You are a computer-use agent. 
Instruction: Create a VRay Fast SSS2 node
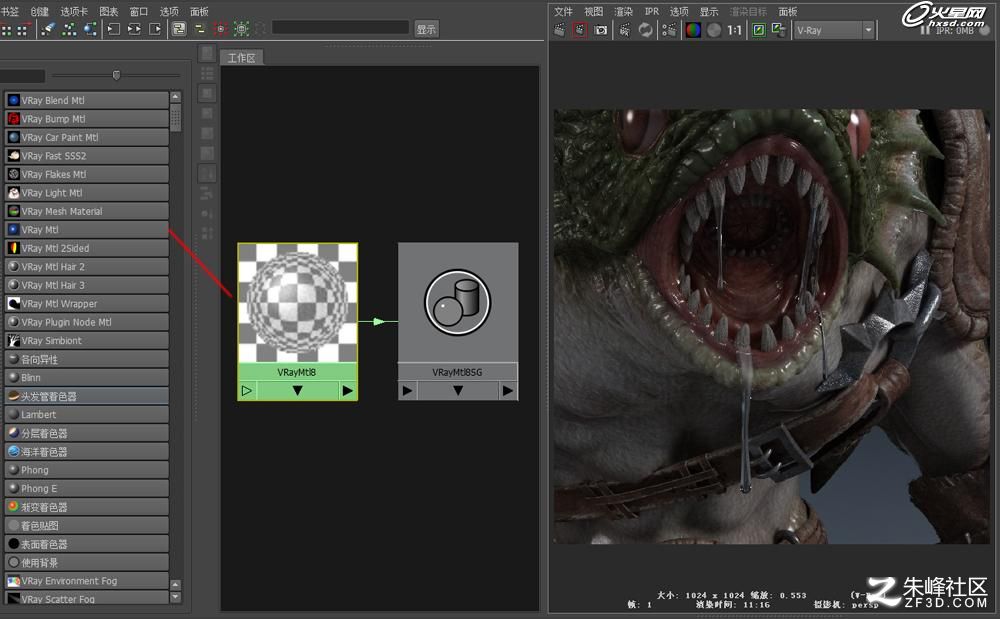87,156
